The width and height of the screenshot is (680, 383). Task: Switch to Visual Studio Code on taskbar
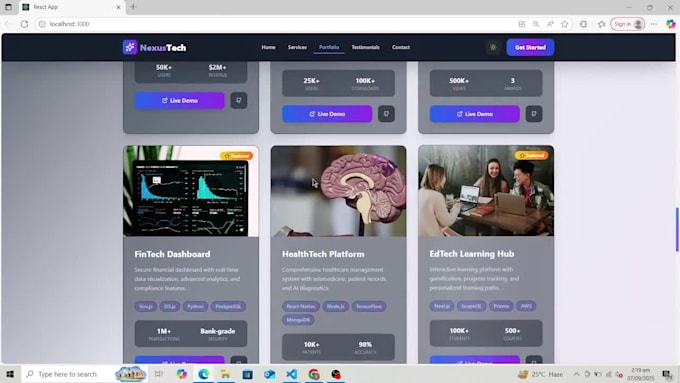[x=291, y=374]
